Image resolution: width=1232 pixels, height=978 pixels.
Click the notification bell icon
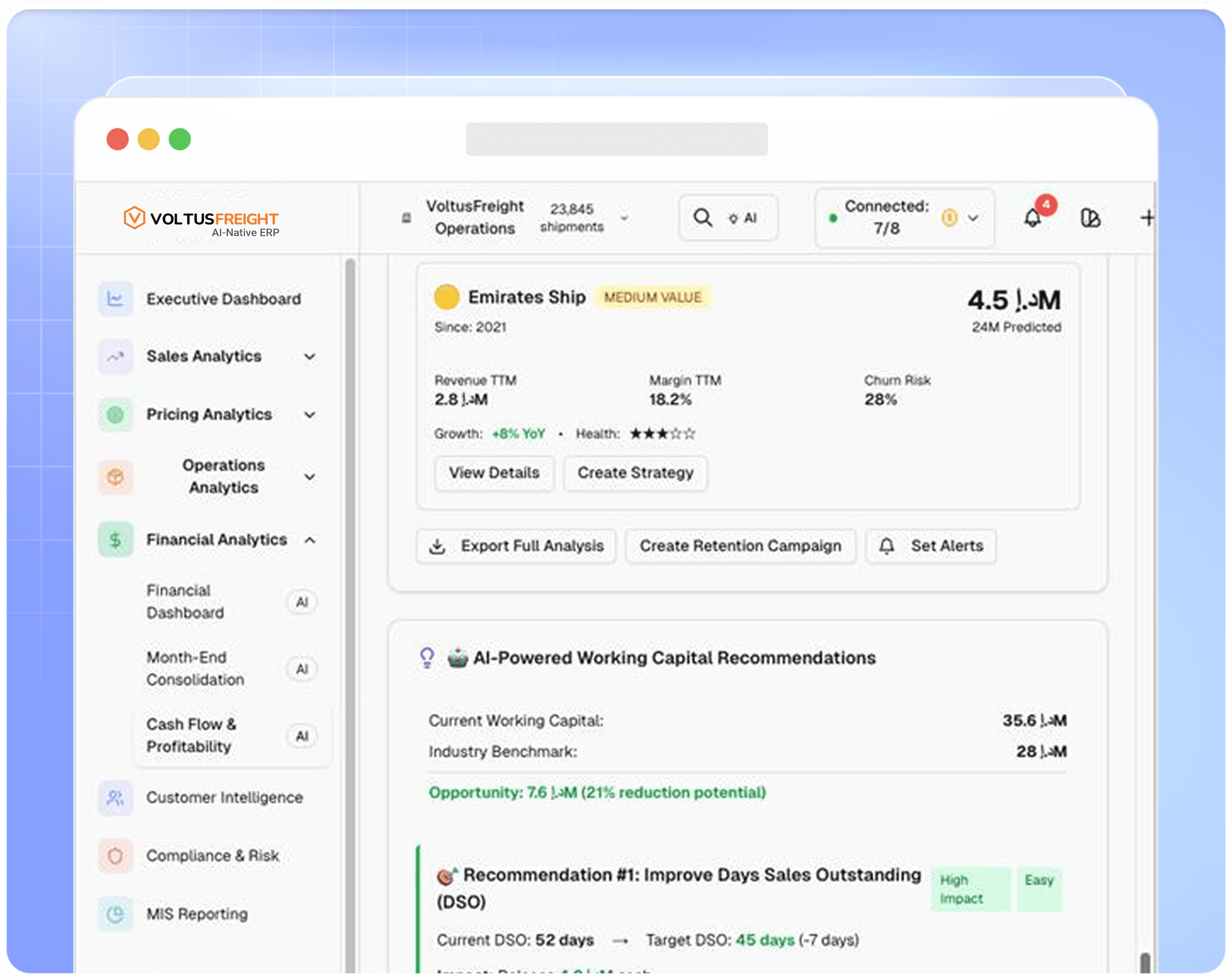(1032, 218)
